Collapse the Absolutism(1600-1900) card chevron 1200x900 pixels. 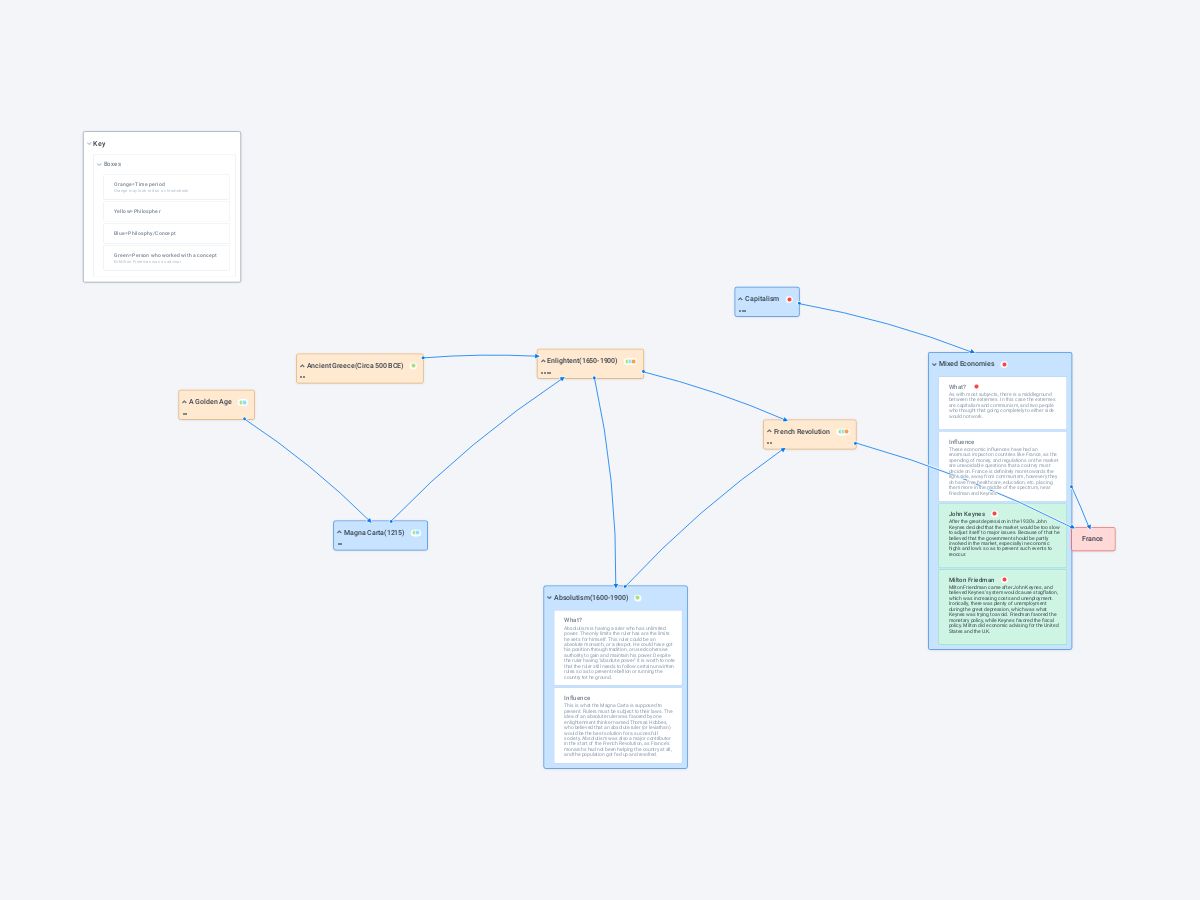549,598
